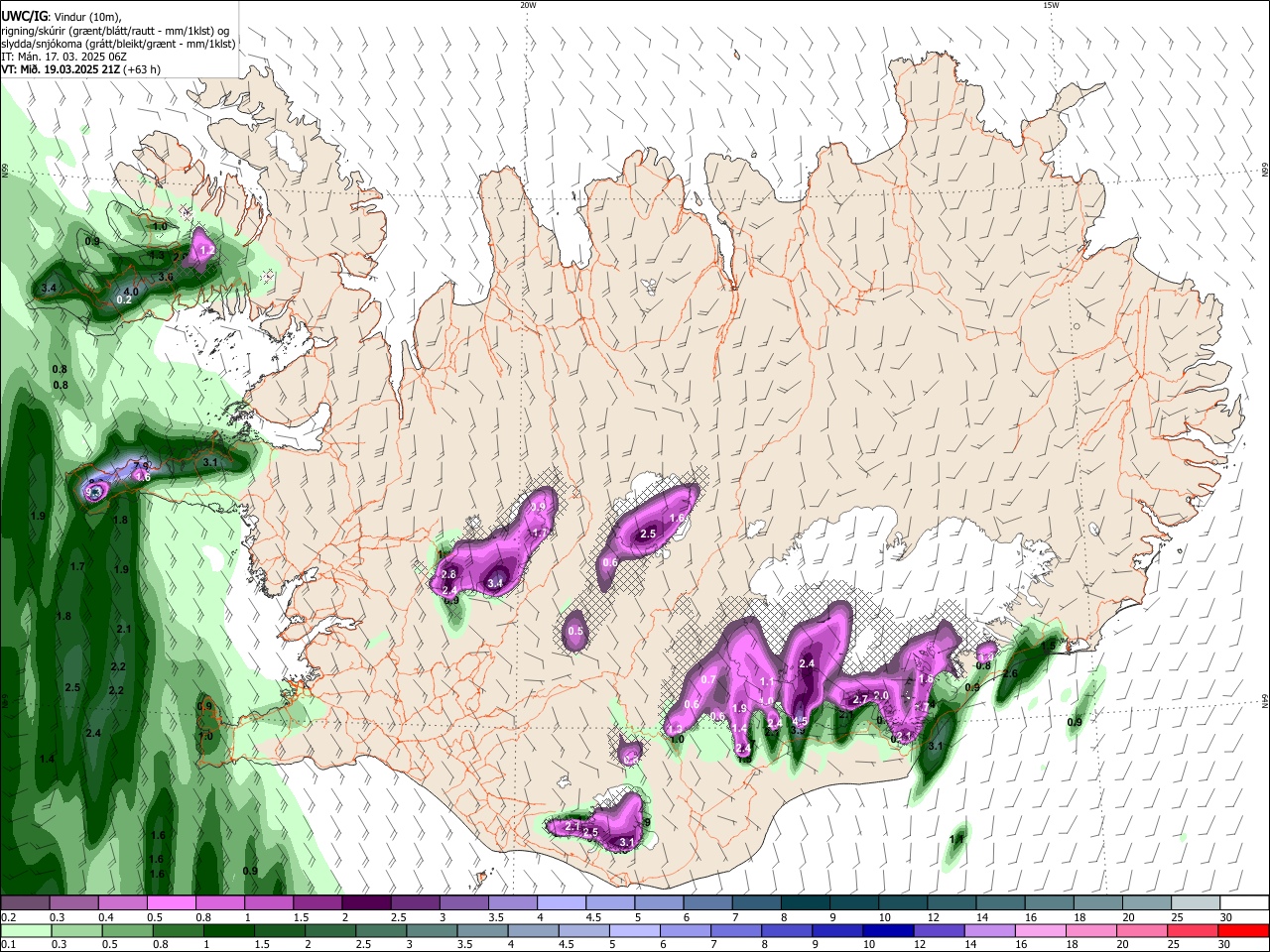Click the '0.1' label at bottom legend start
1270x952 pixels.
(x=8, y=944)
